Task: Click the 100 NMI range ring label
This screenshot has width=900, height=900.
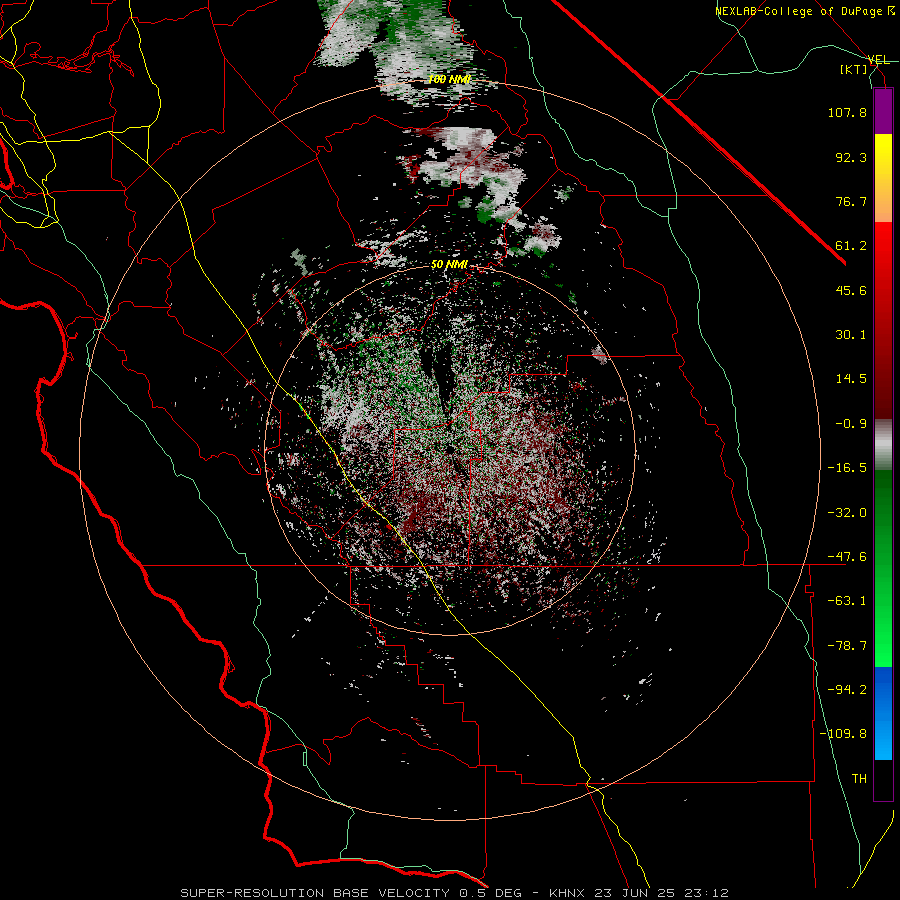Action: click(x=449, y=79)
